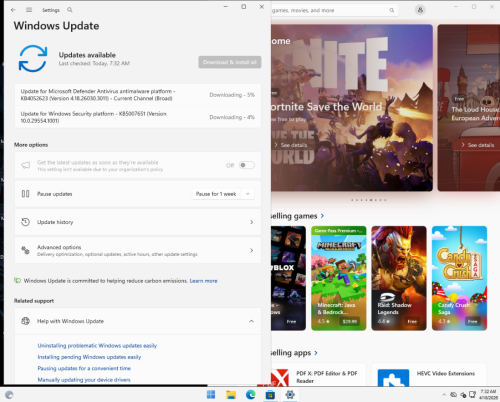
Task: Click the Free tag on Raid: Shadow Legends
Action: coord(412,321)
